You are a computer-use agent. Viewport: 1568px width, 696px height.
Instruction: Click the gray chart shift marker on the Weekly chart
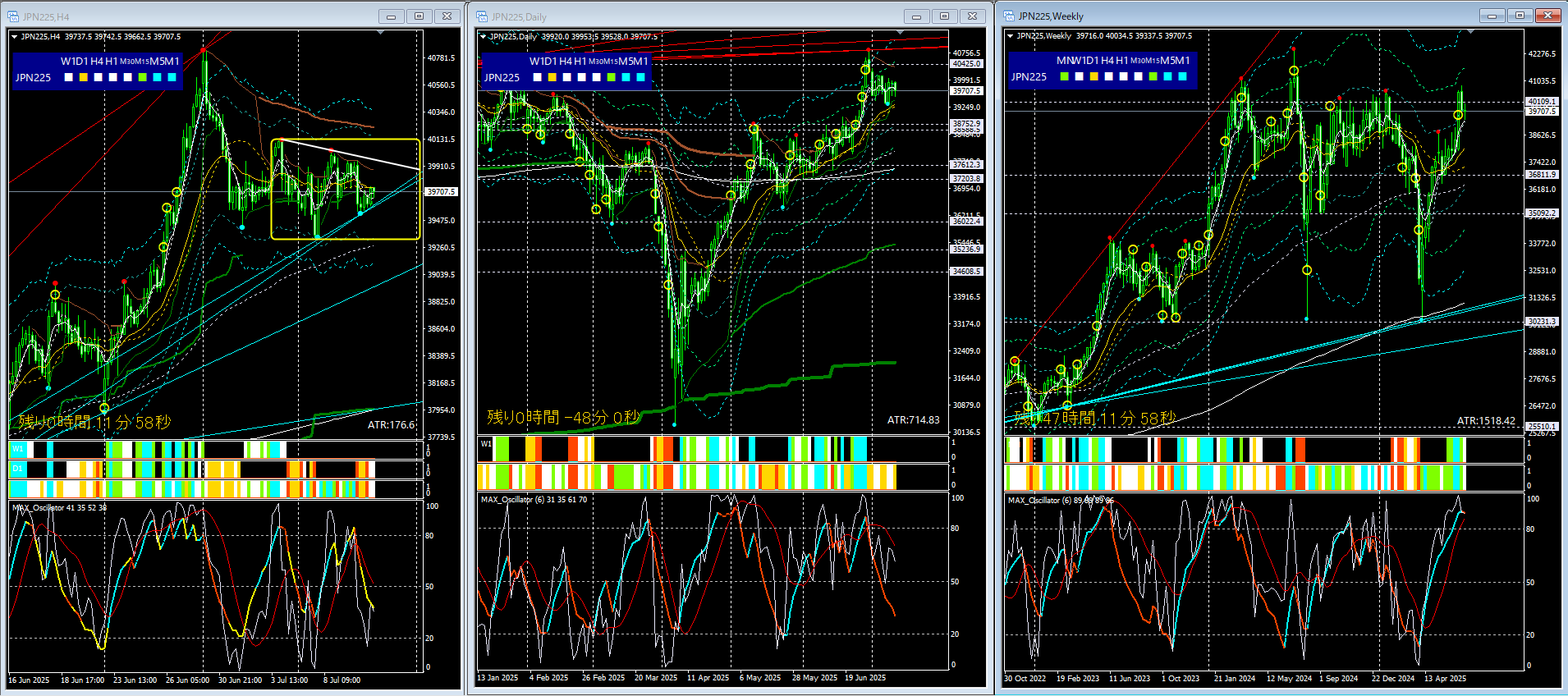(x=1470, y=31)
